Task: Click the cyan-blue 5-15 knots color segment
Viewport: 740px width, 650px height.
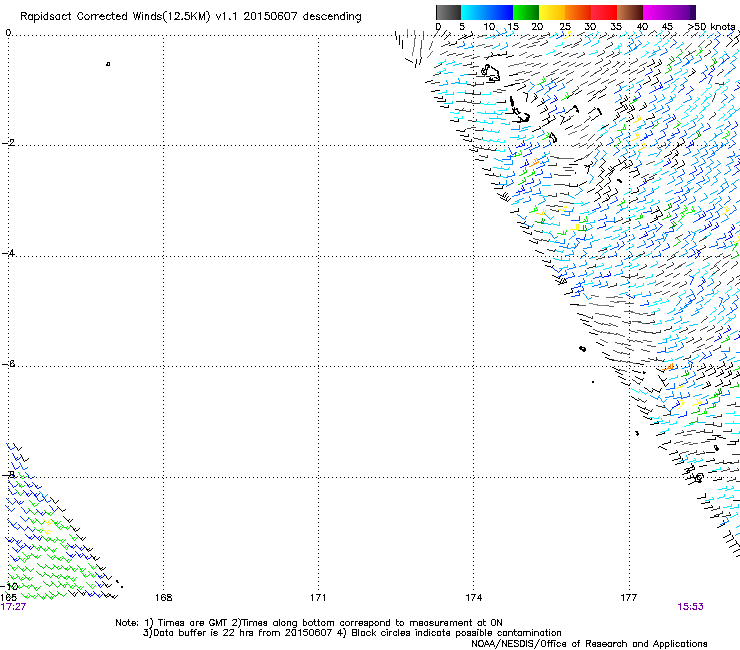Action: pyautogui.click(x=487, y=12)
